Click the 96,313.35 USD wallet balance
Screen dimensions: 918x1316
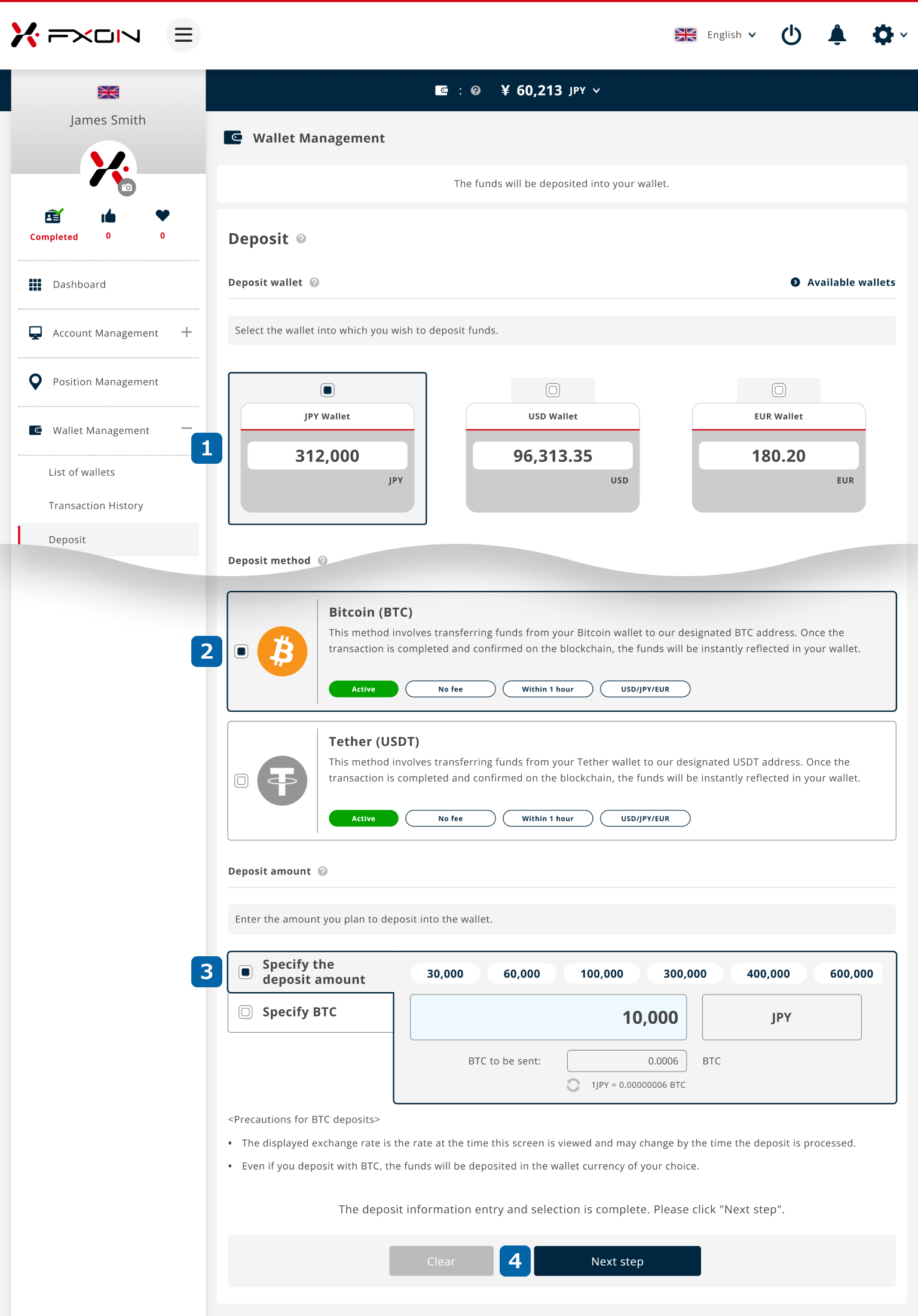553,456
